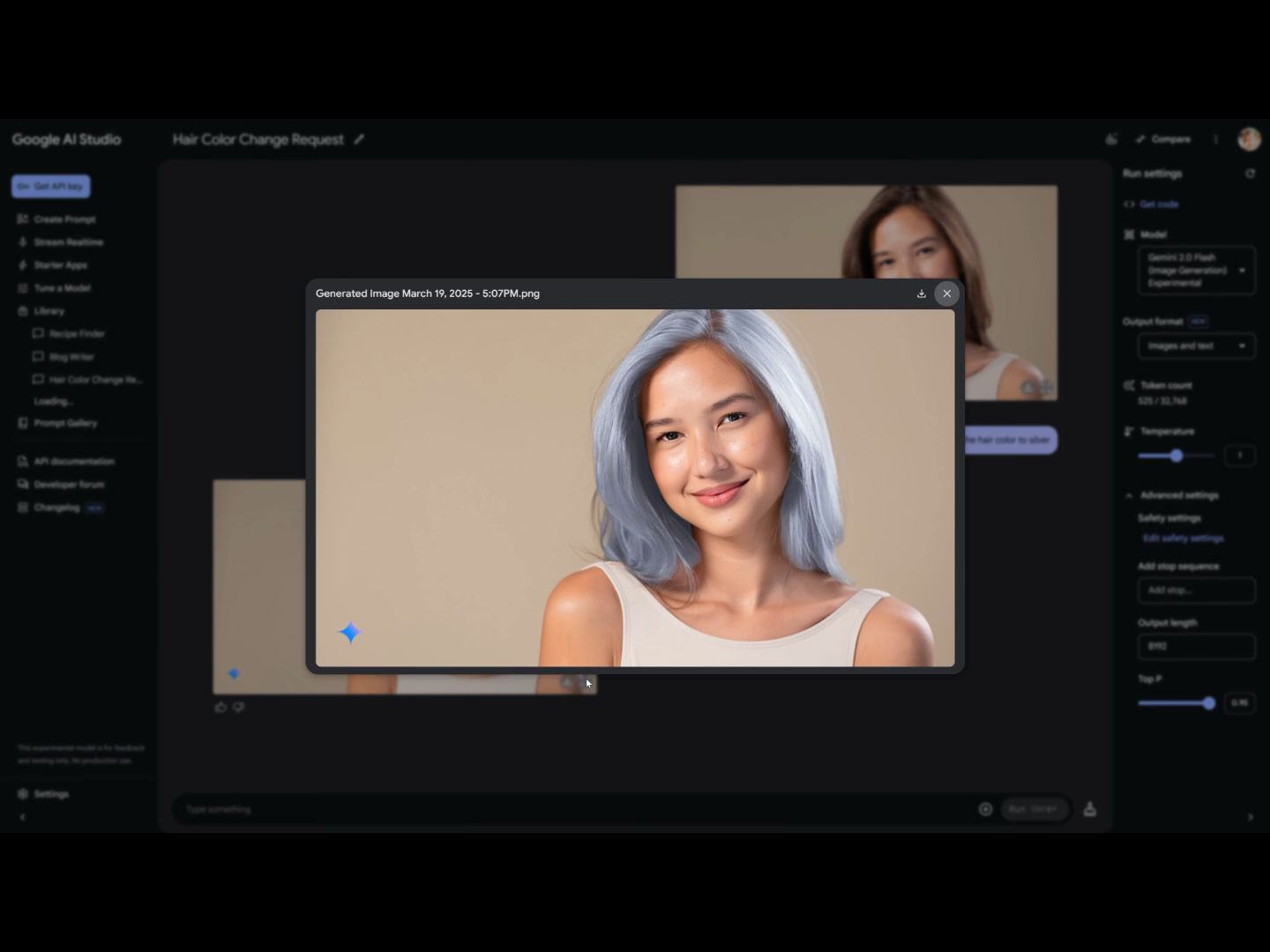Give thumbs down to the generated response
Viewport: 1270px width, 952px height.
point(238,707)
